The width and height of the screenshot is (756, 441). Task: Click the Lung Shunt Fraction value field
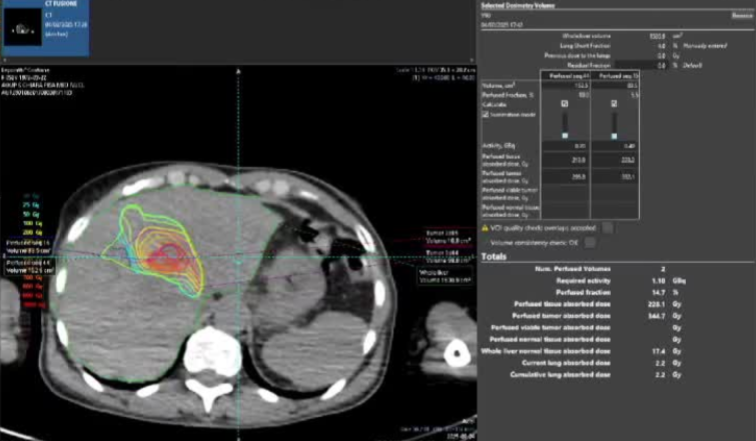(x=659, y=46)
